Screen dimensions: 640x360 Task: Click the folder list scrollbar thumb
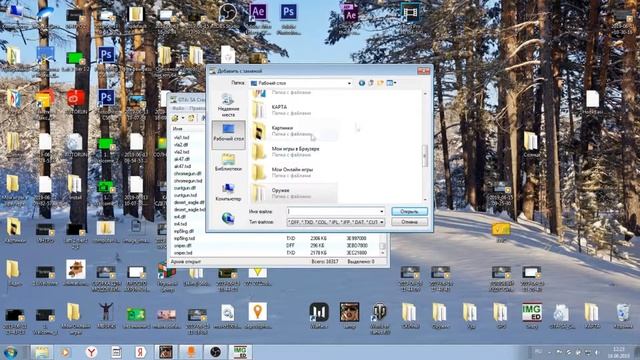click(425, 155)
